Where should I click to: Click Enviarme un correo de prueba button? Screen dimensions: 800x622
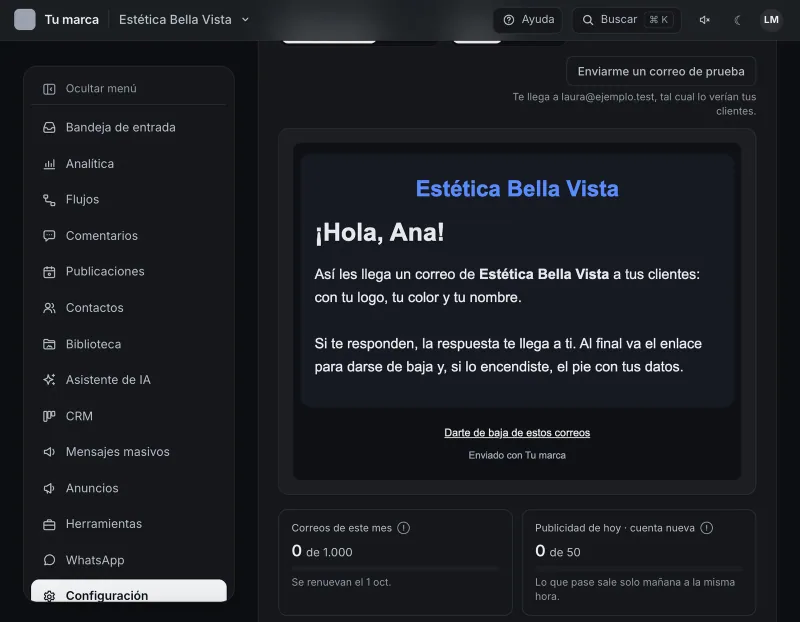[x=661, y=71]
